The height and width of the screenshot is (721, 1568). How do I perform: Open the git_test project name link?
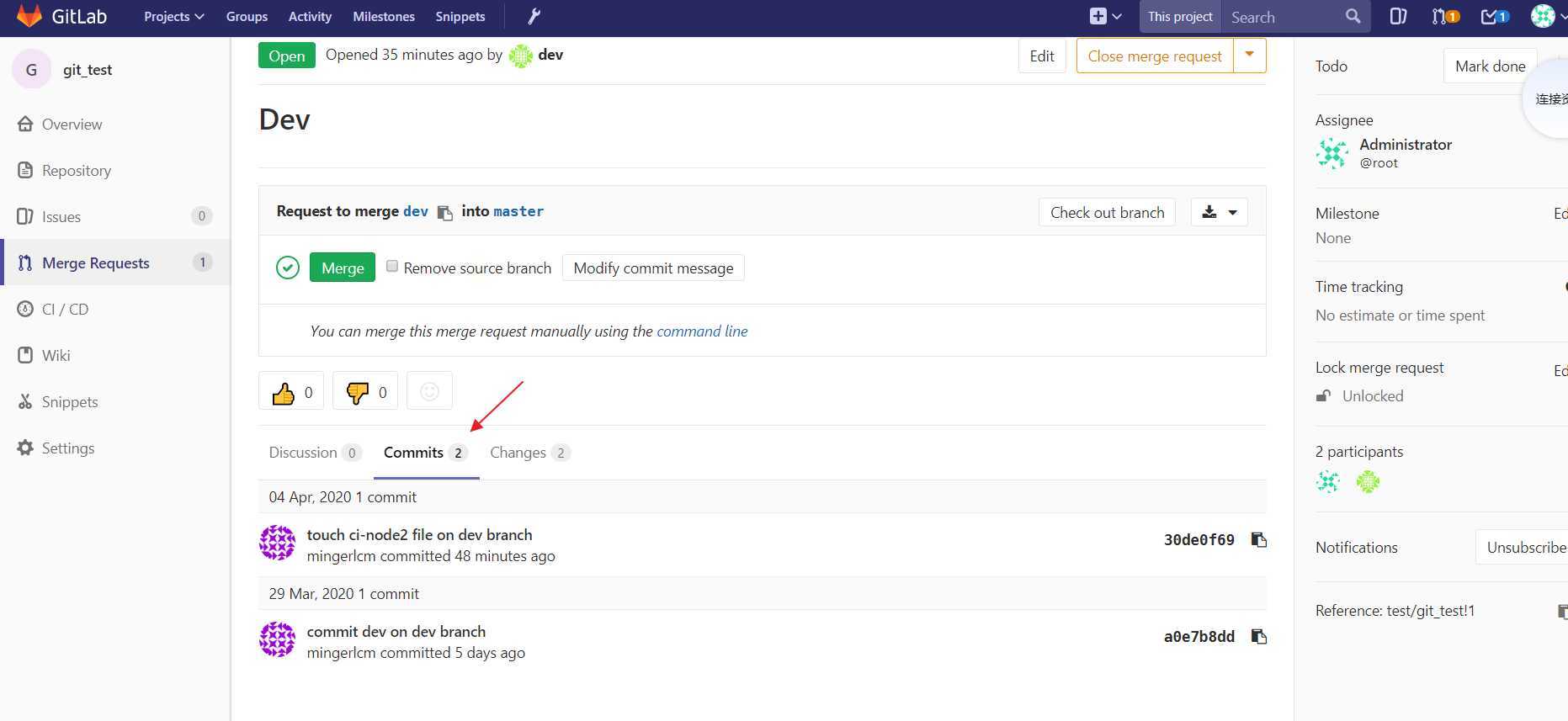click(88, 70)
